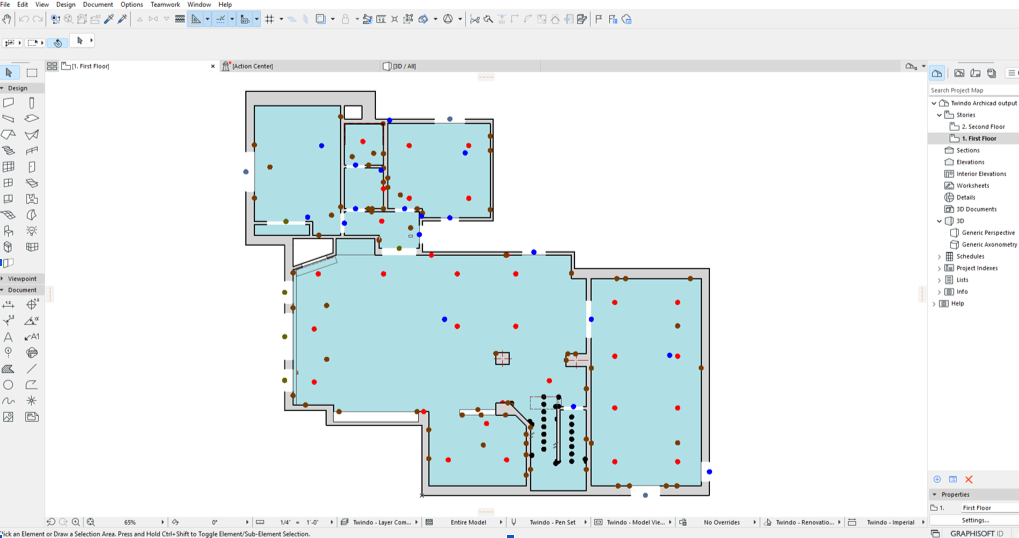Open the Teamwork menu
The image size is (1019, 538).
(165, 5)
